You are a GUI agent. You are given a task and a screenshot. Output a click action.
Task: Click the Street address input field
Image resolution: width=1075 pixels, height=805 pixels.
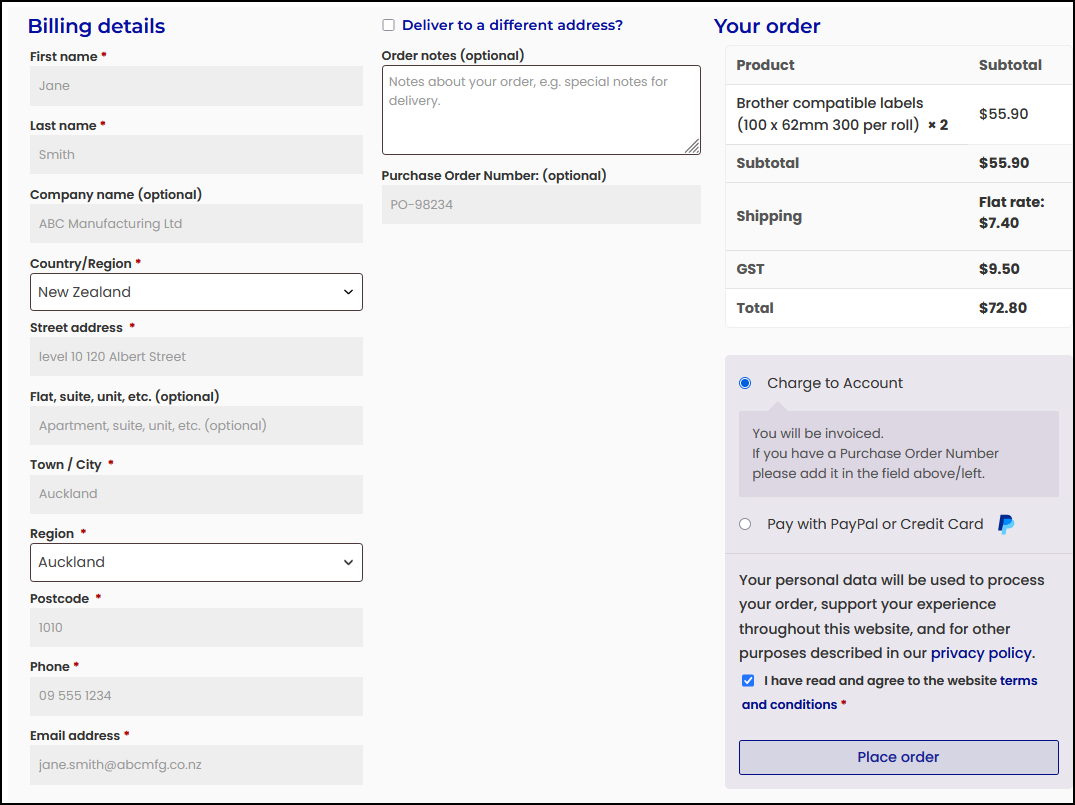pyautogui.click(x=196, y=357)
